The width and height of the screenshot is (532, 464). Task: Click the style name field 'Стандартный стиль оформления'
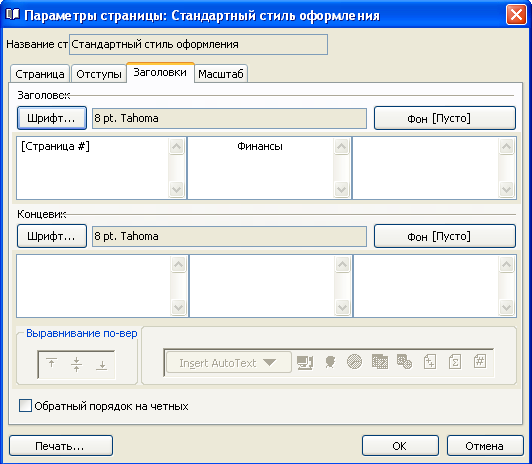[x=198, y=44]
